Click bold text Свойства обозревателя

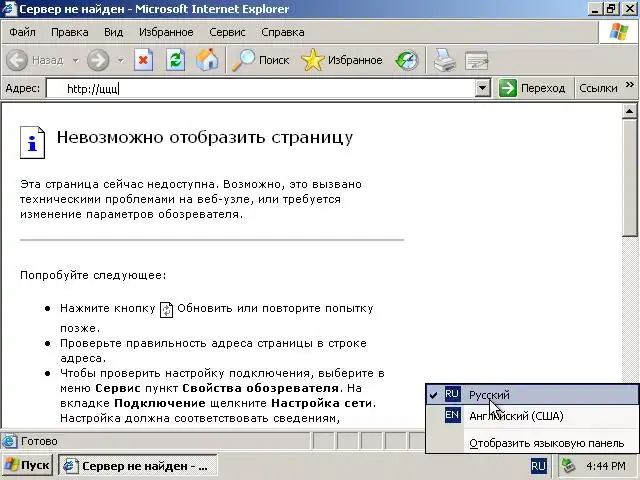(x=260, y=388)
